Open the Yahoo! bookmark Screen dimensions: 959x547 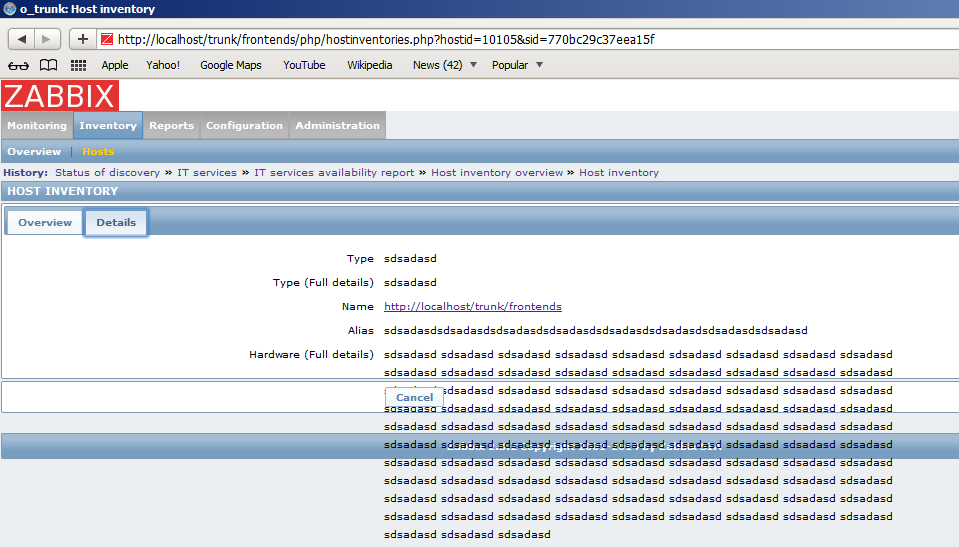coord(163,65)
